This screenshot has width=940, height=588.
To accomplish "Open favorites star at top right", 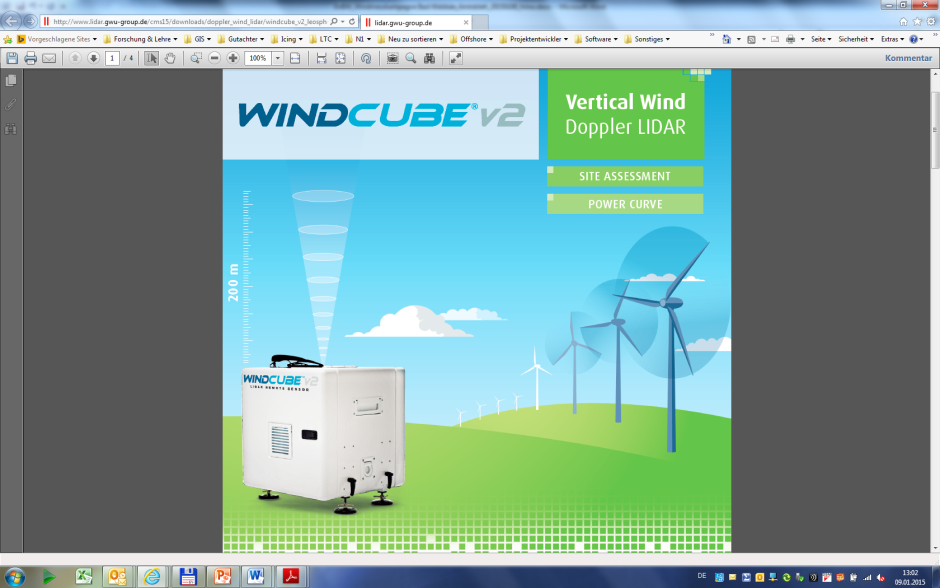I will coord(917,22).
